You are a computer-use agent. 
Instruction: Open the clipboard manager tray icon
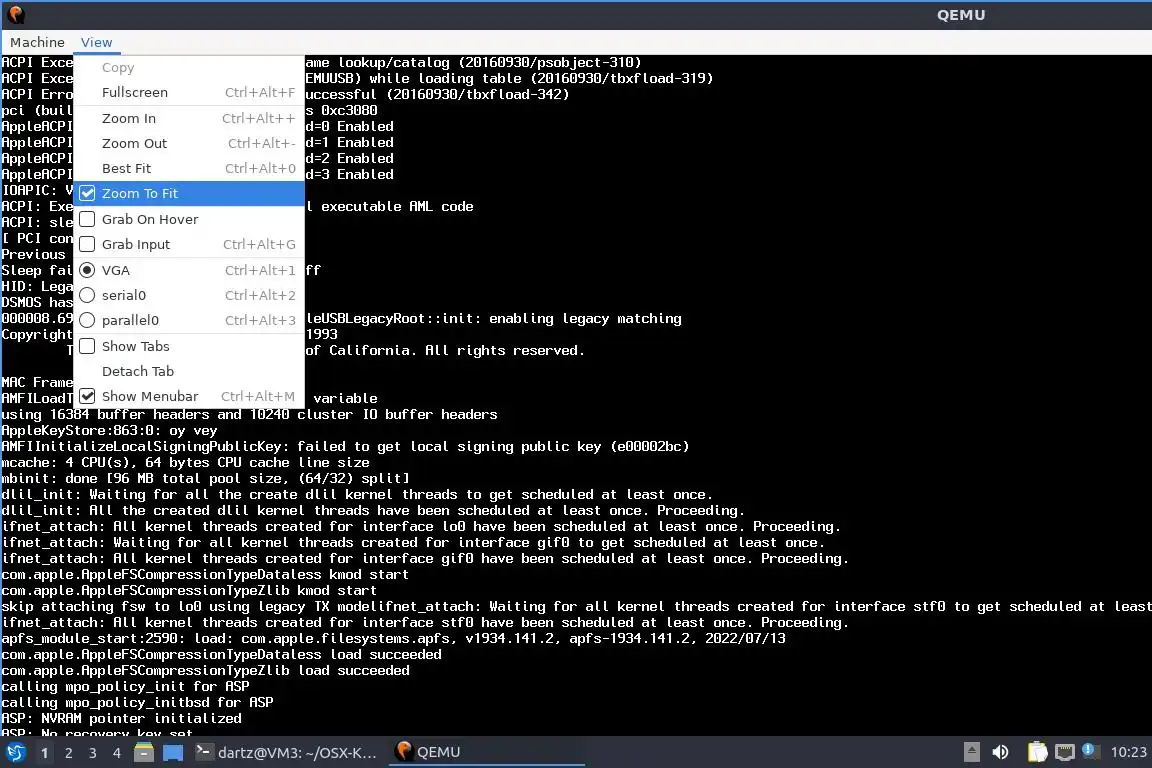tap(1037, 752)
